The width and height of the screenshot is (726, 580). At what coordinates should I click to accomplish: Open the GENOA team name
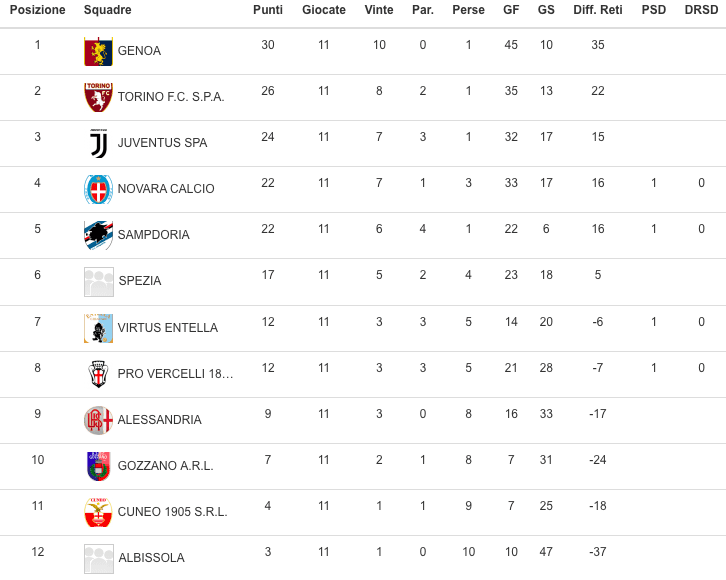pyautogui.click(x=139, y=51)
